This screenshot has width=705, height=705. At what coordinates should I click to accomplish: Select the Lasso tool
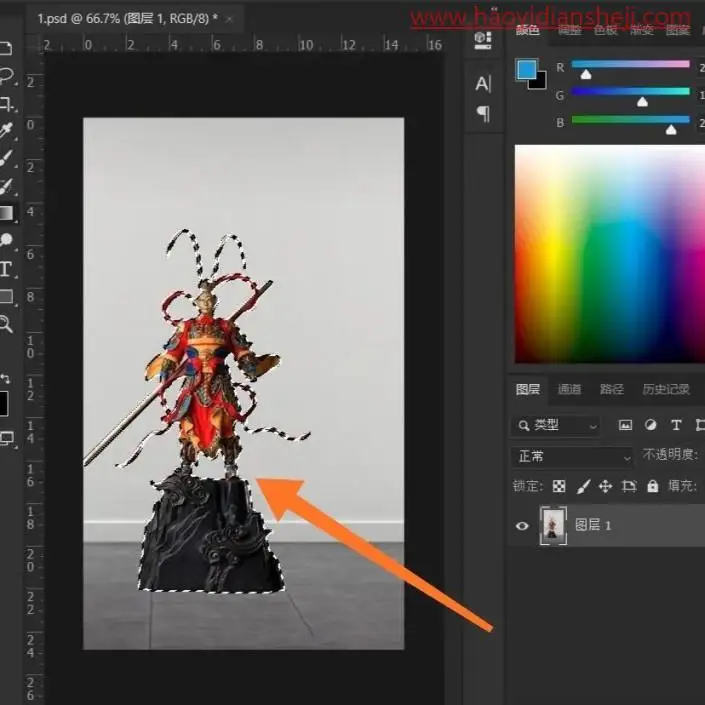6,76
